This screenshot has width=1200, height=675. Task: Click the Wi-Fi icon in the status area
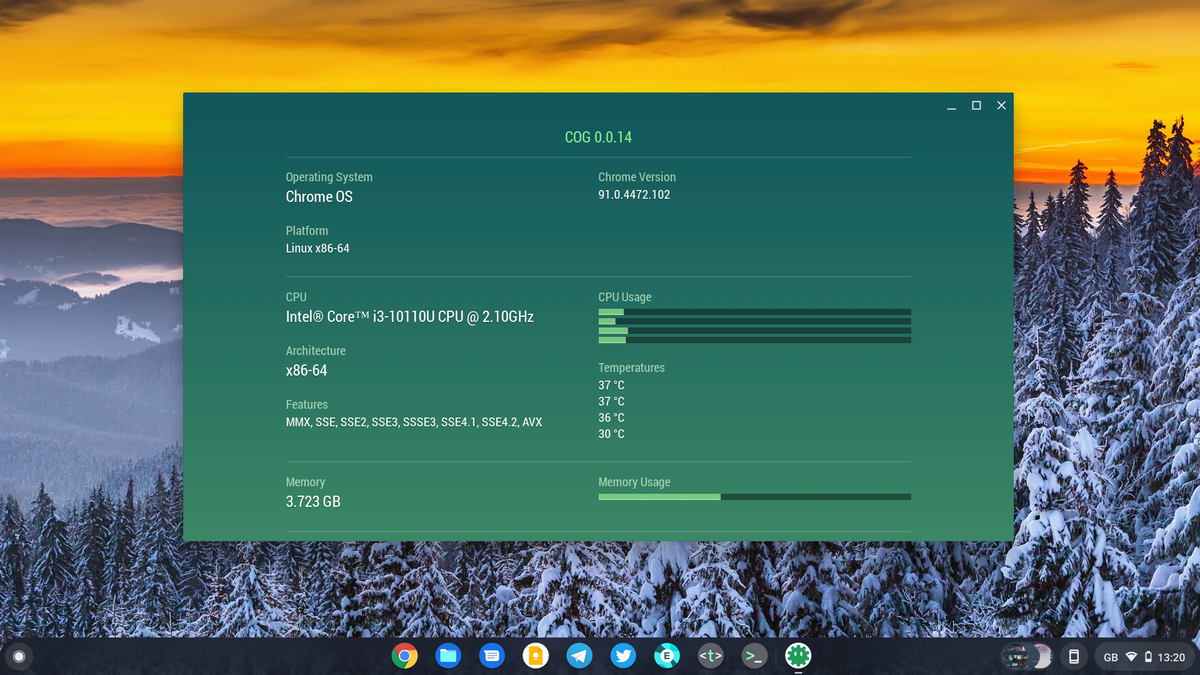[1133, 657]
